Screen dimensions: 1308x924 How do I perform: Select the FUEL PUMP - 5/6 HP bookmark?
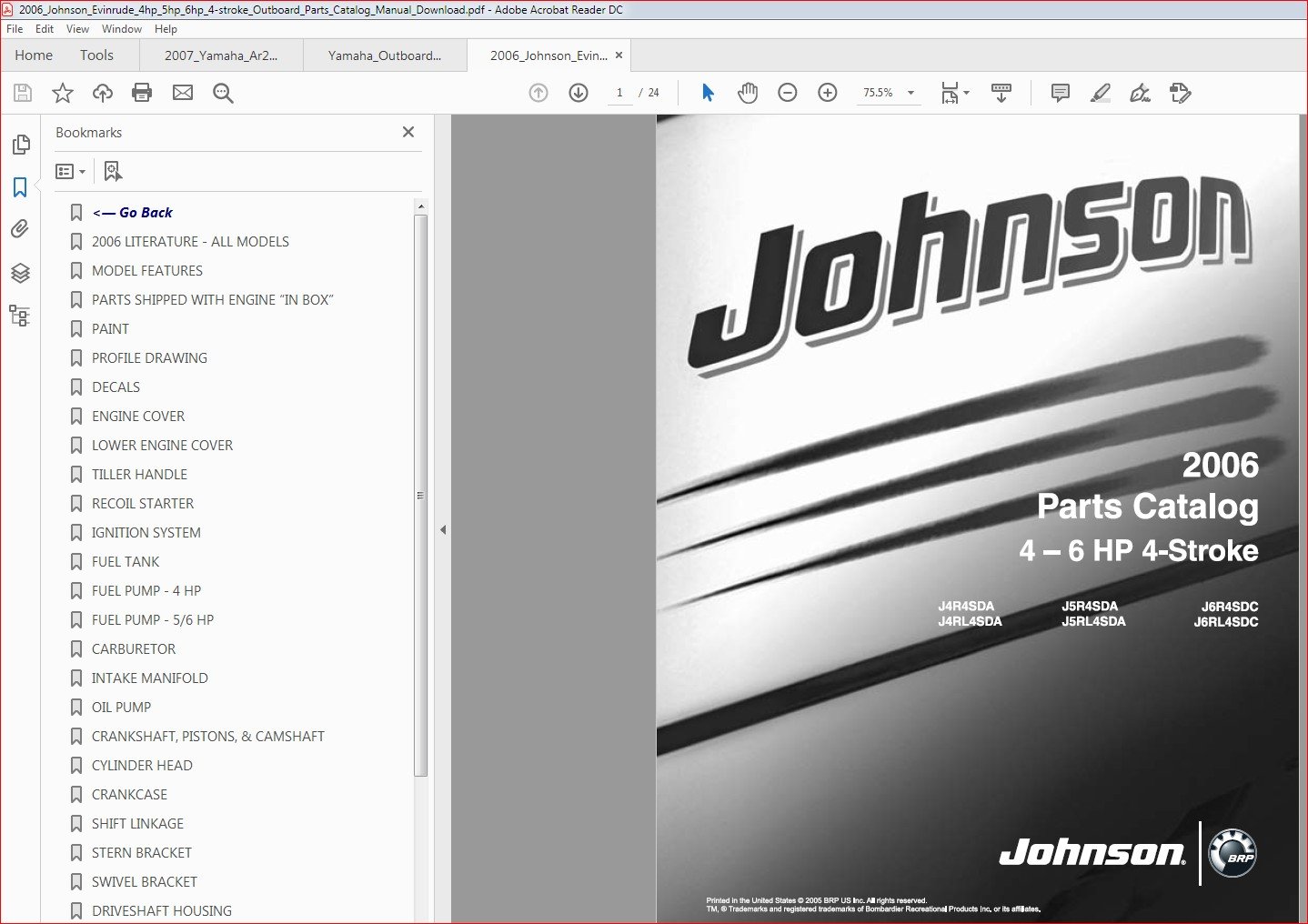[x=153, y=620]
